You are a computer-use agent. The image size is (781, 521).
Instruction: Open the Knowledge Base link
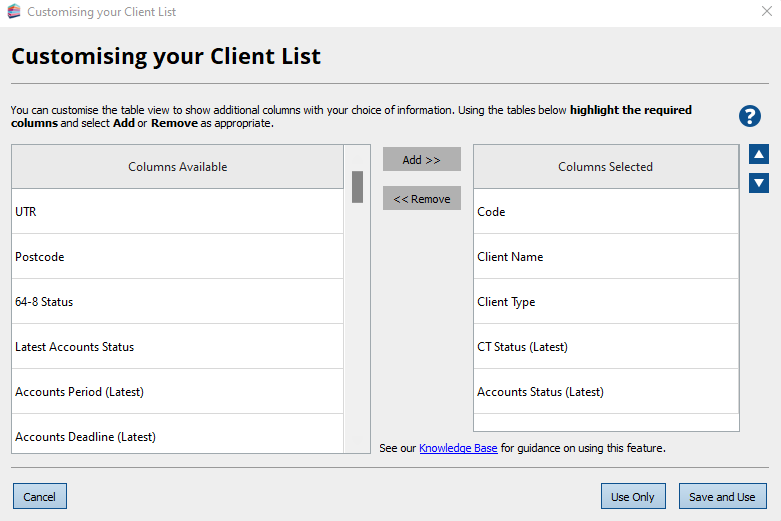pyautogui.click(x=458, y=448)
